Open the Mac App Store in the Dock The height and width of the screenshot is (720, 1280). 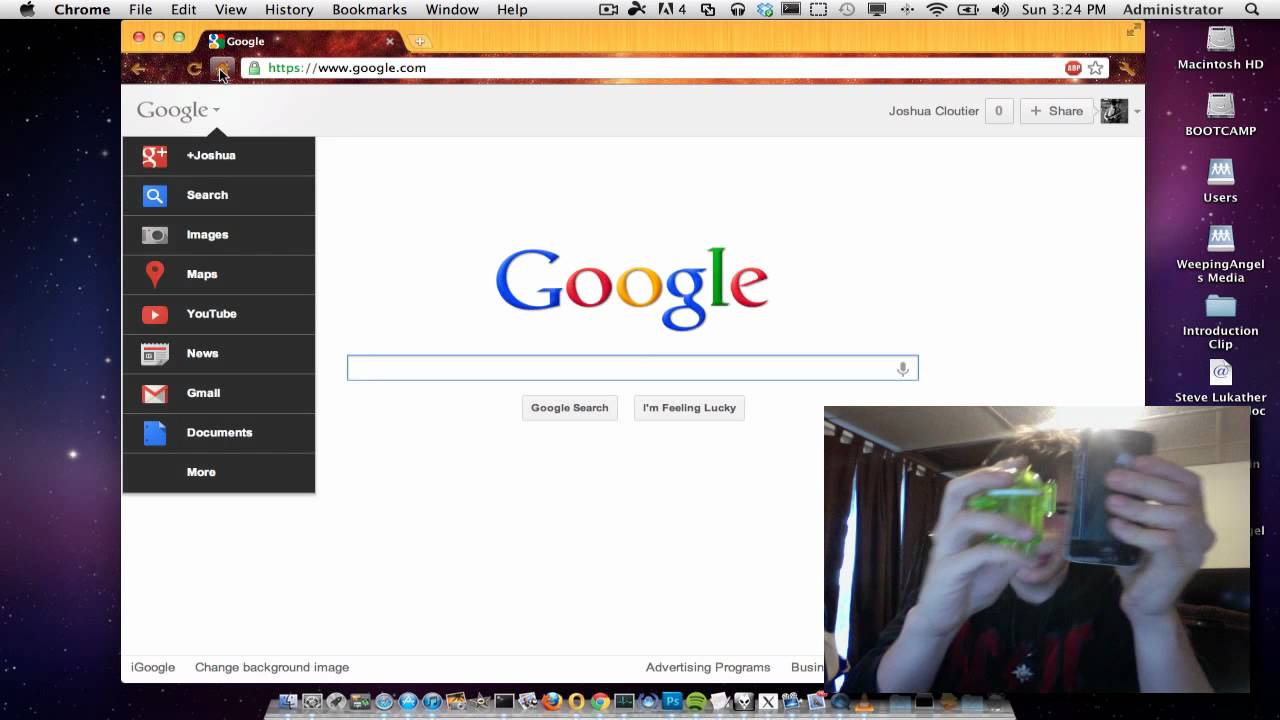click(408, 702)
